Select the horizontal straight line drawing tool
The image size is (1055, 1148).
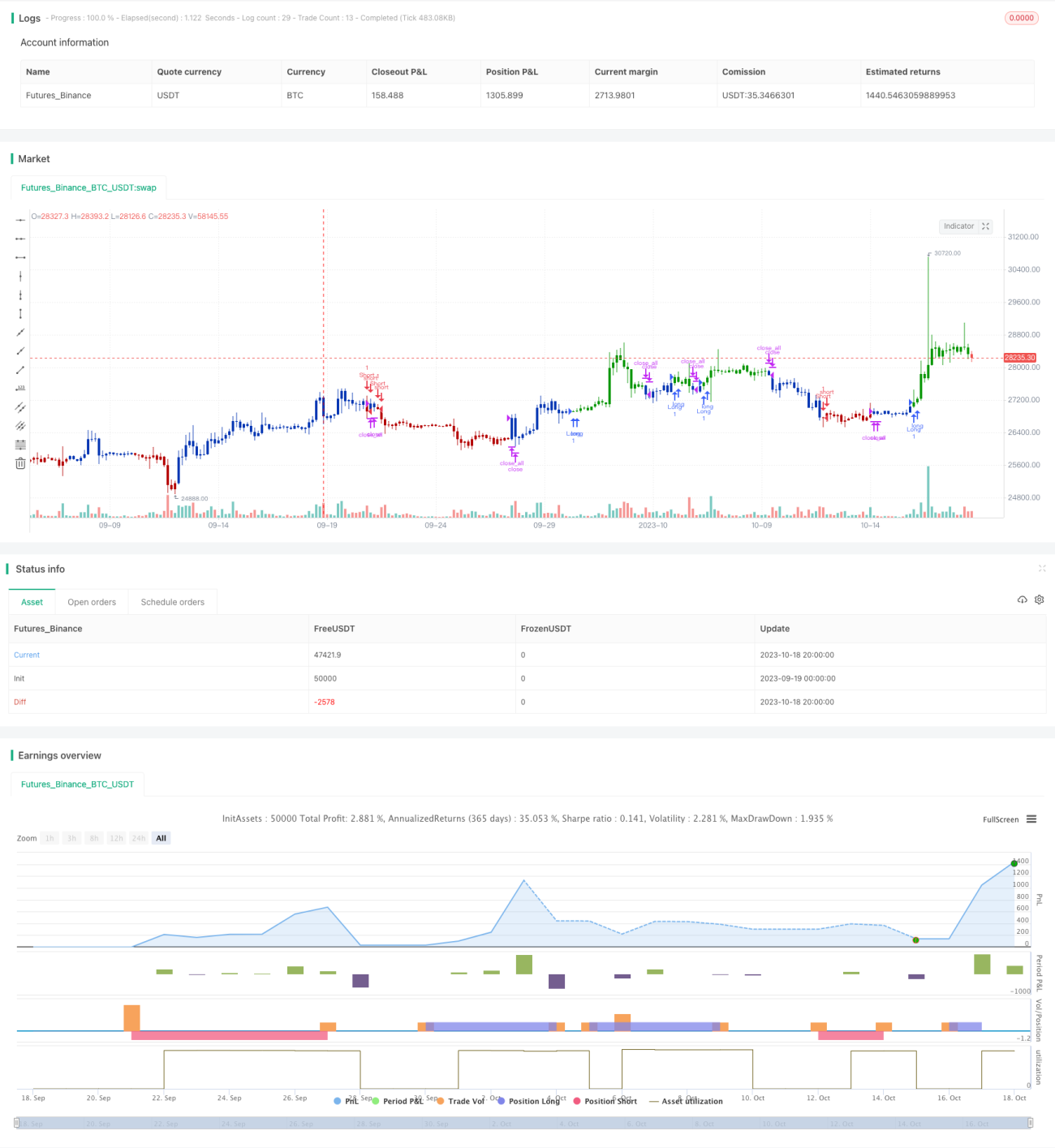click(20, 220)
